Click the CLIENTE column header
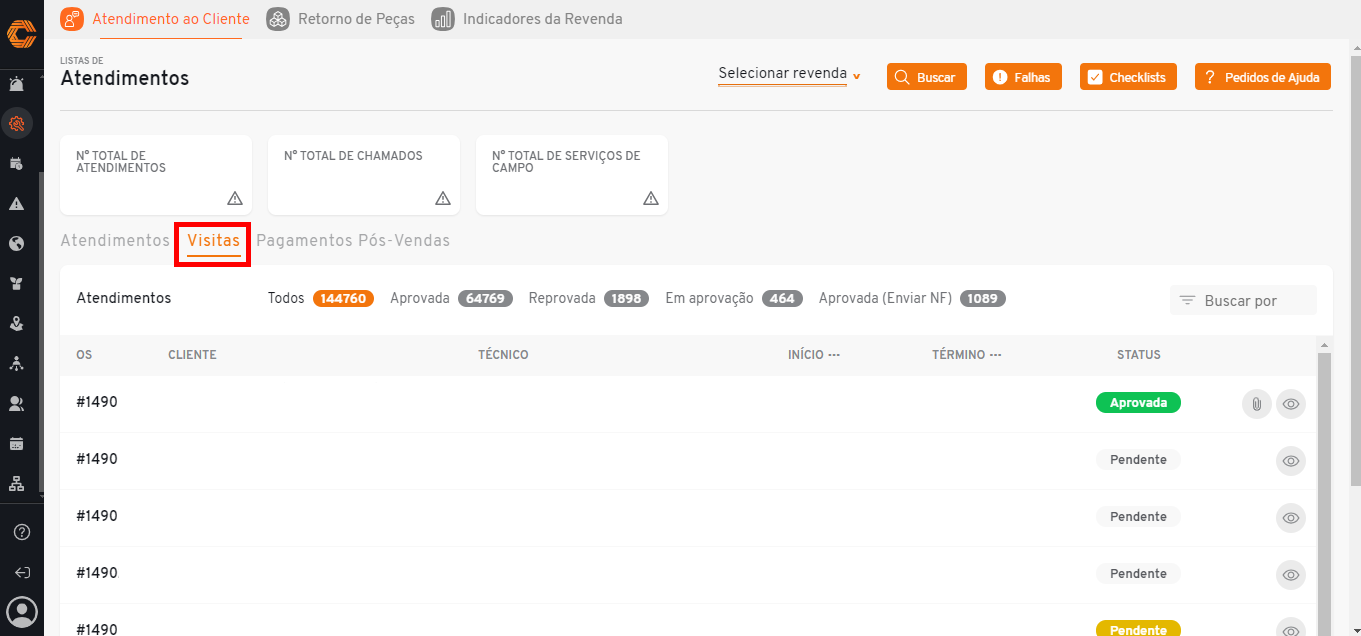This screenshot has width=1361, height=636. coord(192,355)
